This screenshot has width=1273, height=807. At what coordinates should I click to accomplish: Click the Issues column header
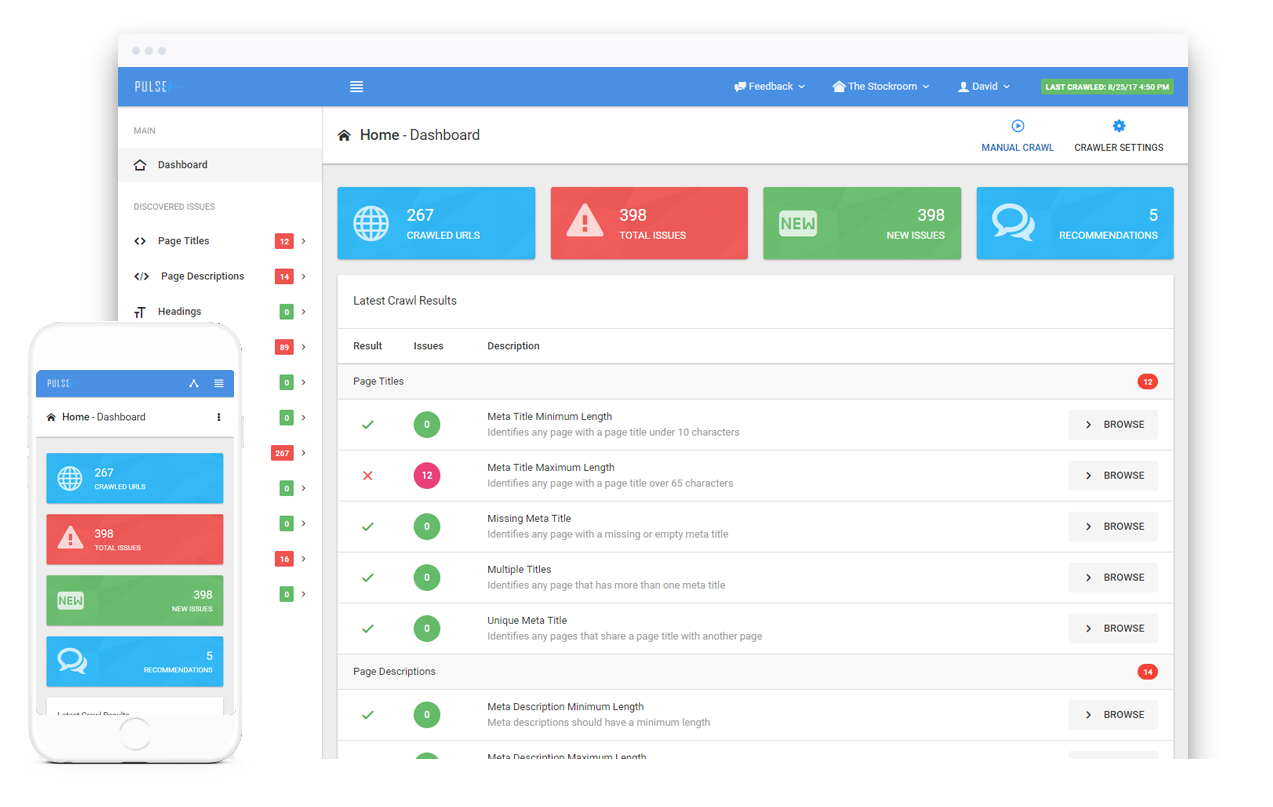coord(428,346)
